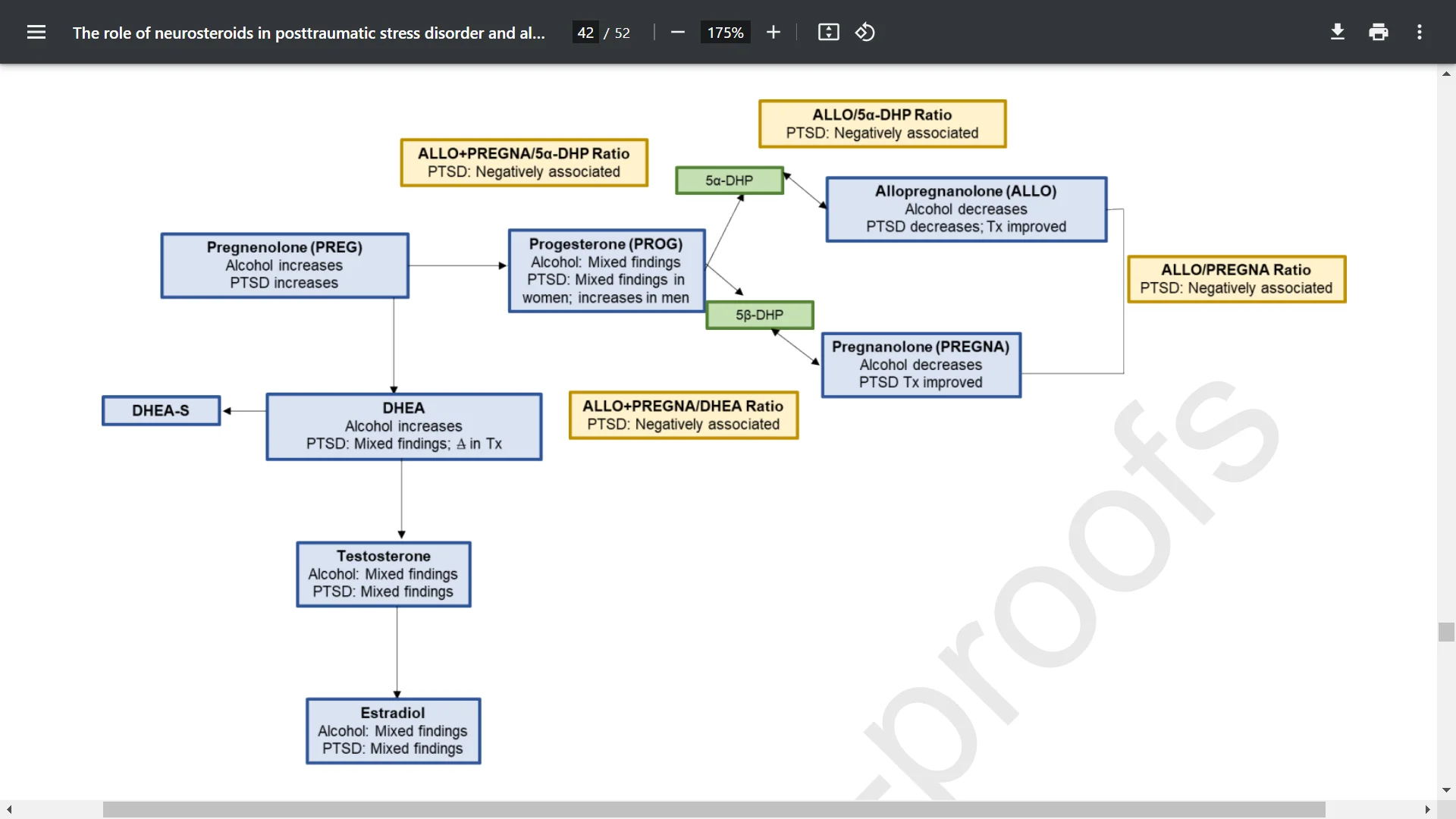Click the scroll right arrow
Screen dimensions: 1456x819
1427,809
